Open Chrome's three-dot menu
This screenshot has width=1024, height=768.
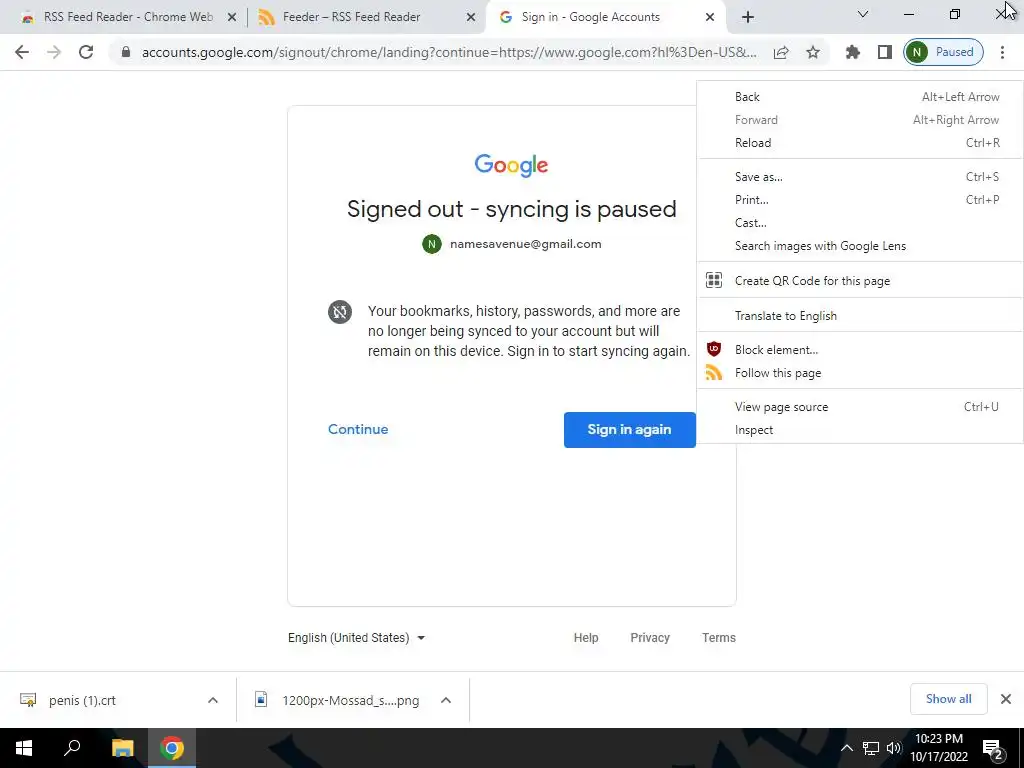pyautogui.click(x=1002, y=52)
